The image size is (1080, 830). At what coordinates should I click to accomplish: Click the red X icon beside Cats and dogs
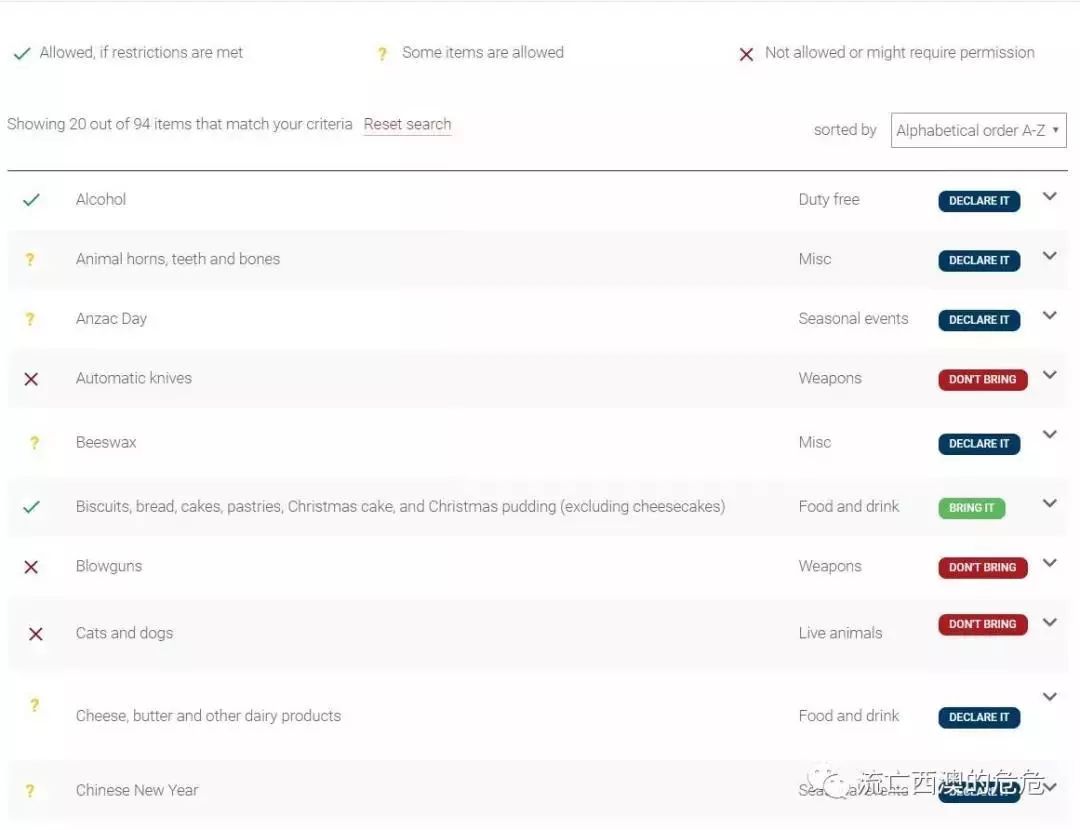pos(36,634)
